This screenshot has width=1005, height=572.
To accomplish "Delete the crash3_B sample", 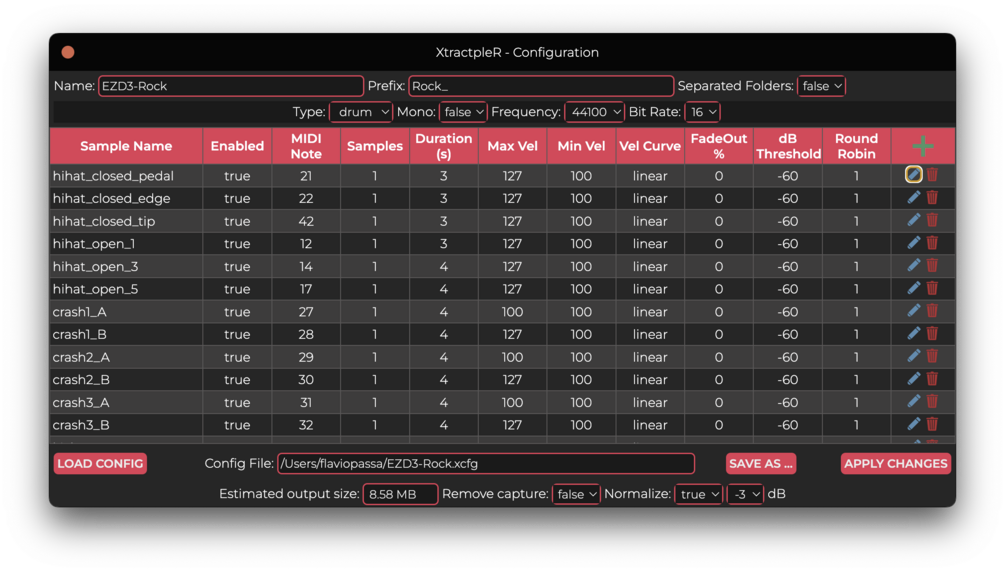I will tap(933, 424).
